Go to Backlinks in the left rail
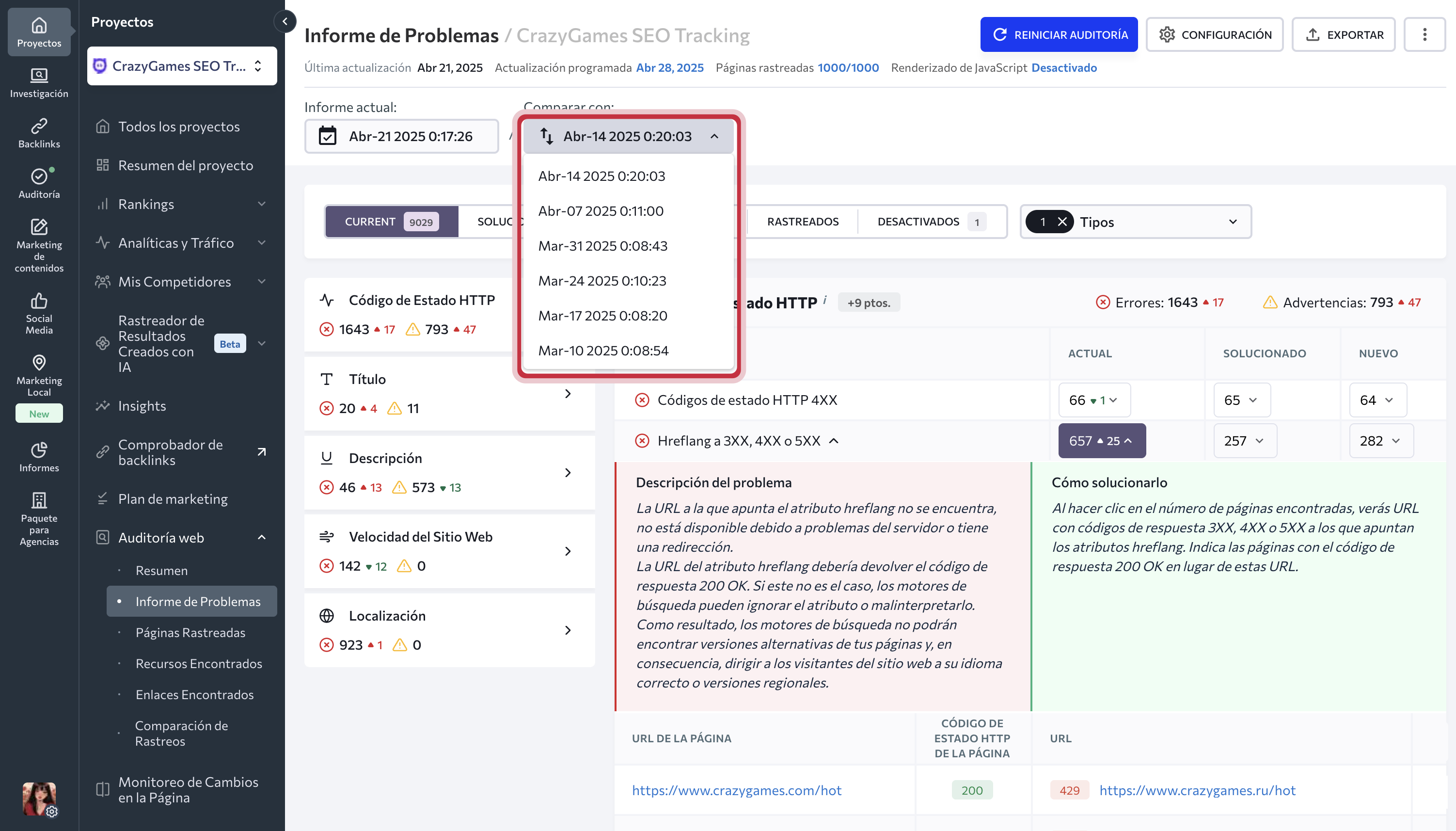Viewport: 1456px width, 831px height. (x=39, y=133)
